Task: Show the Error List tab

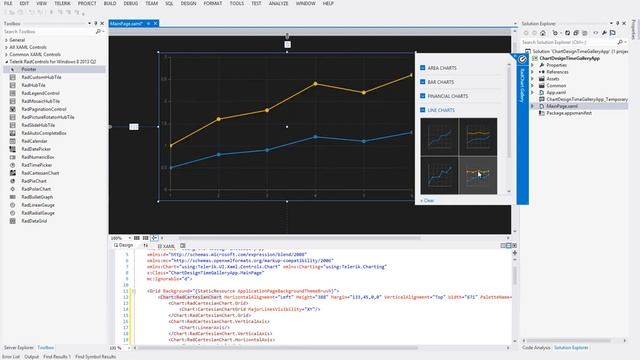Action: click(11, 357)
